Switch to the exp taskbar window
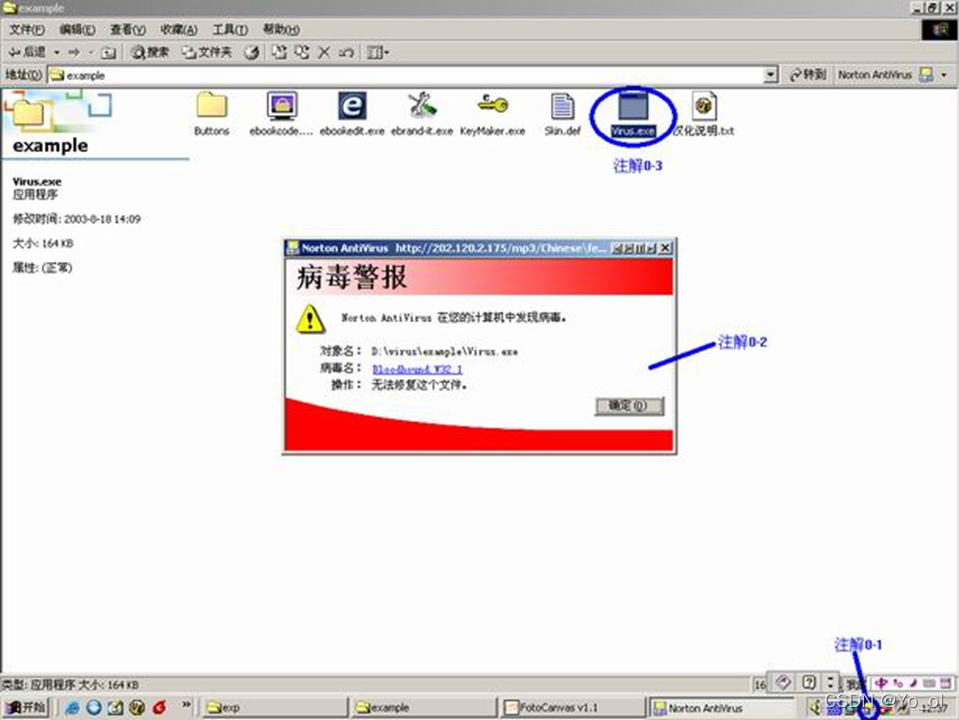 coord(275,707)
